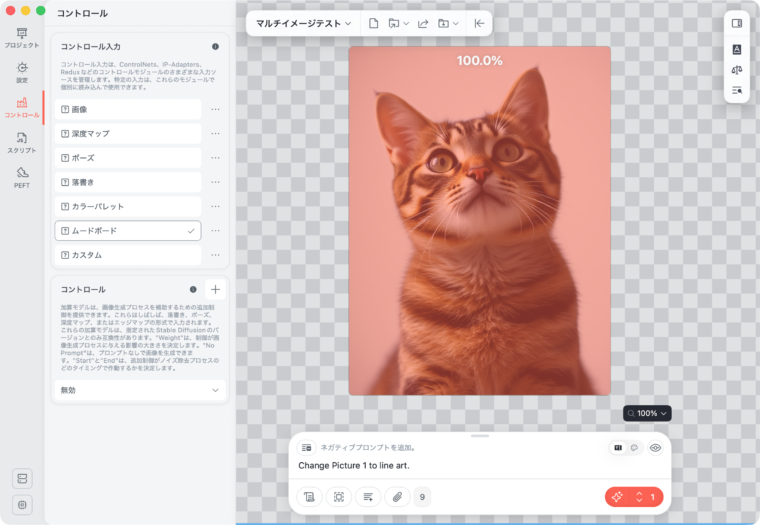Open the prompt history scroll icon

tap(310, 497)
